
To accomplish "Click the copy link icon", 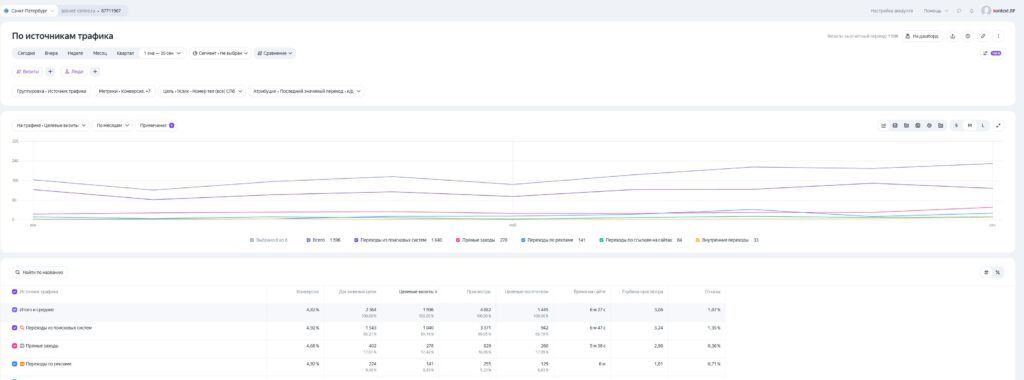I will [983, 36].
